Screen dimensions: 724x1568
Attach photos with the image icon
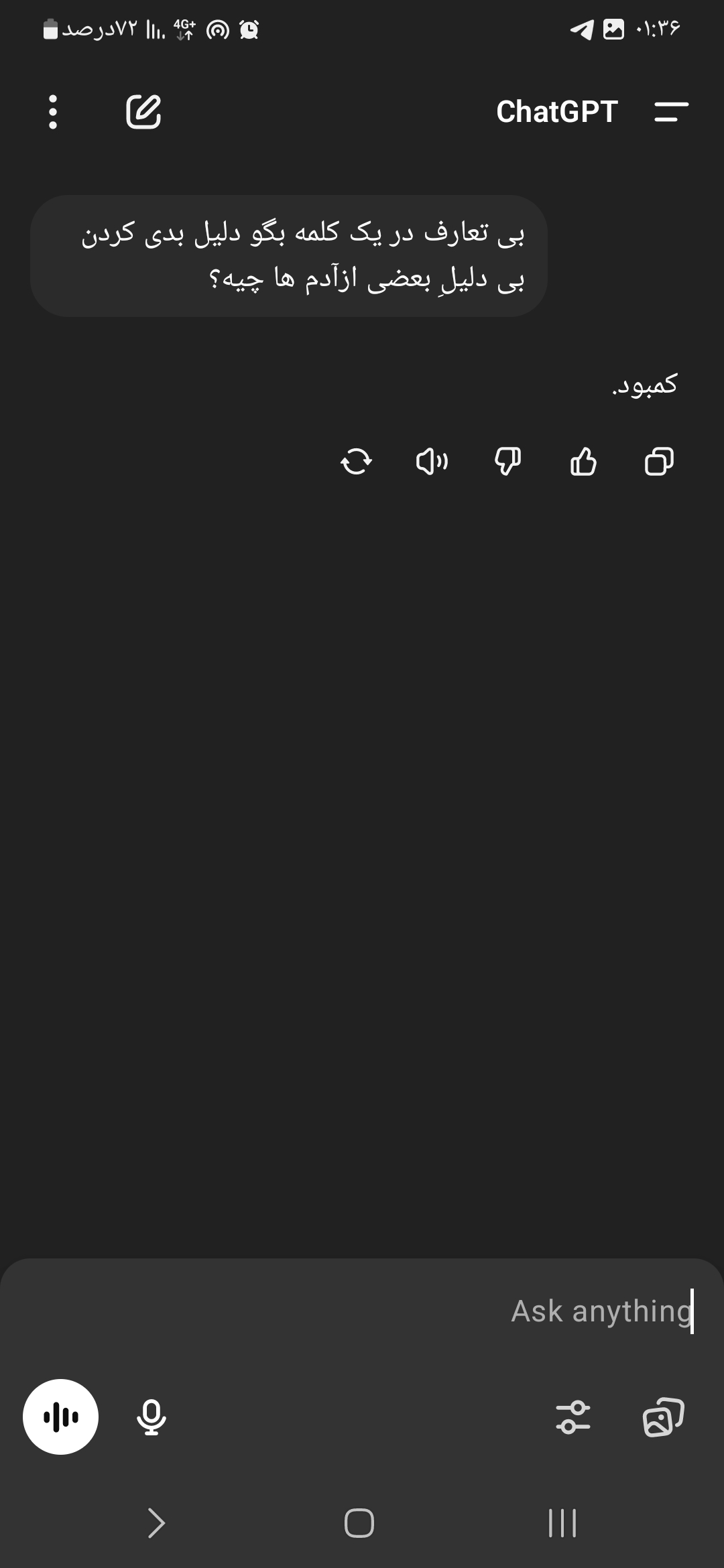663,1417
